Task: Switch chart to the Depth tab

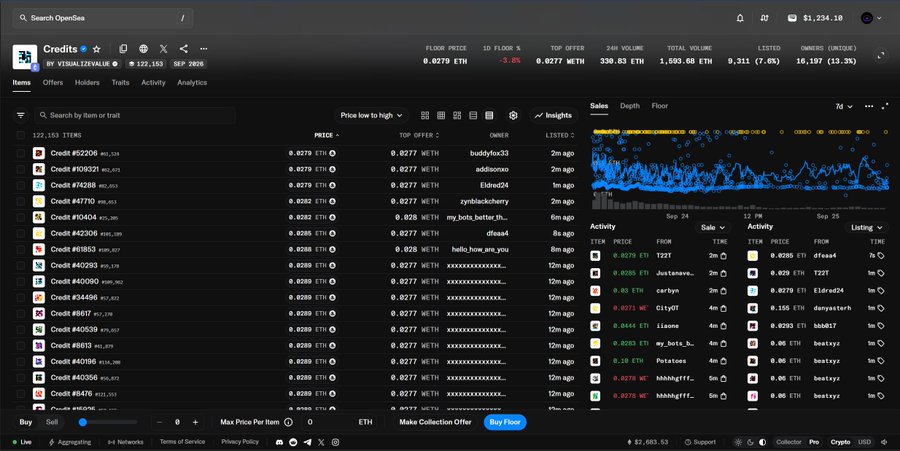Action: point(630,106)
